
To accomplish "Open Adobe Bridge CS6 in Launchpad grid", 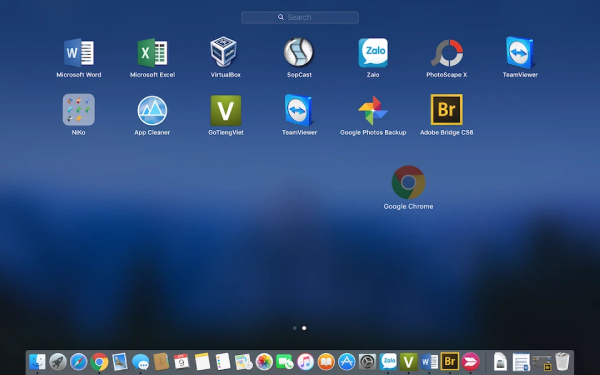I will [x=447, y=110].
